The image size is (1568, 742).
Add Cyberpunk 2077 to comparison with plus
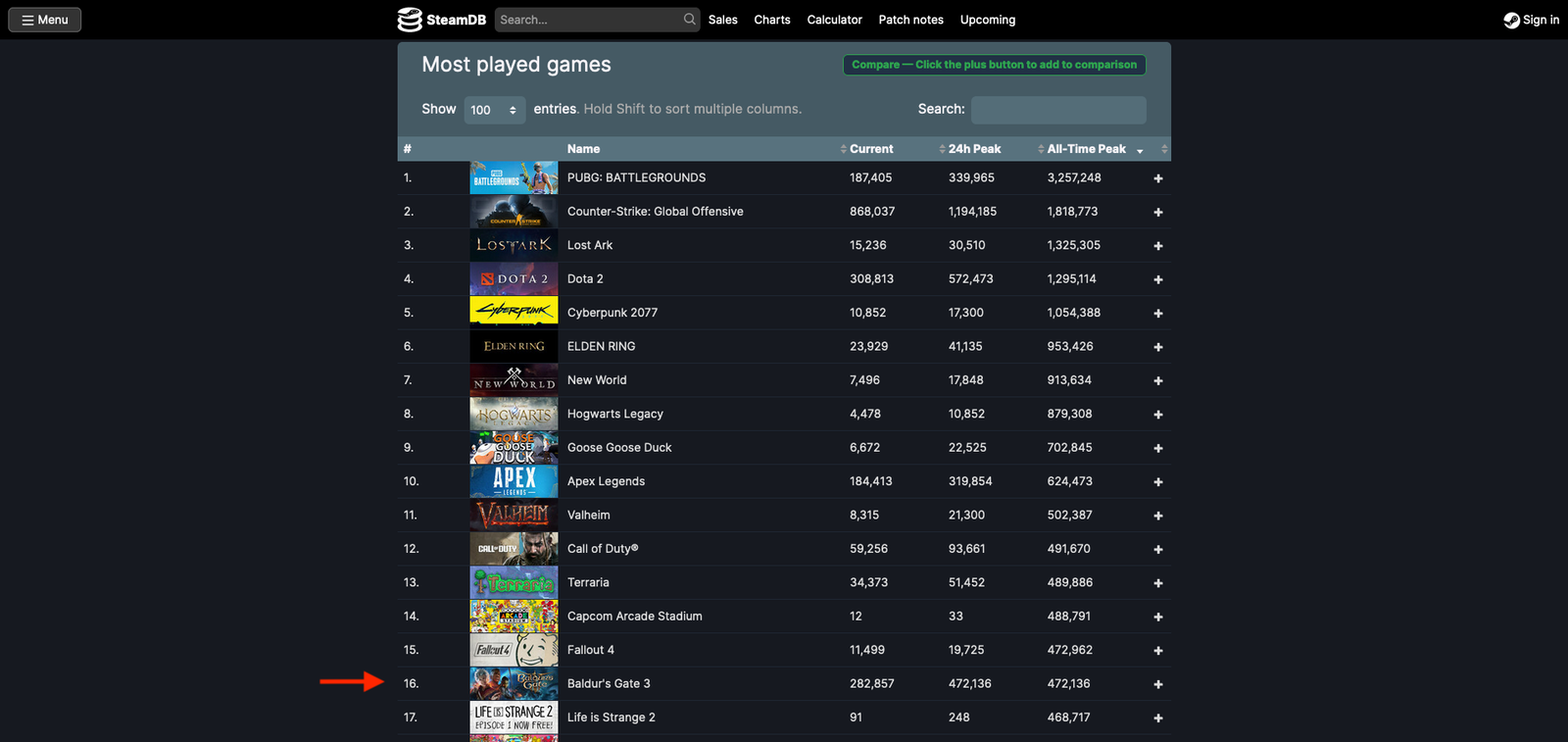click(1158, 314)
